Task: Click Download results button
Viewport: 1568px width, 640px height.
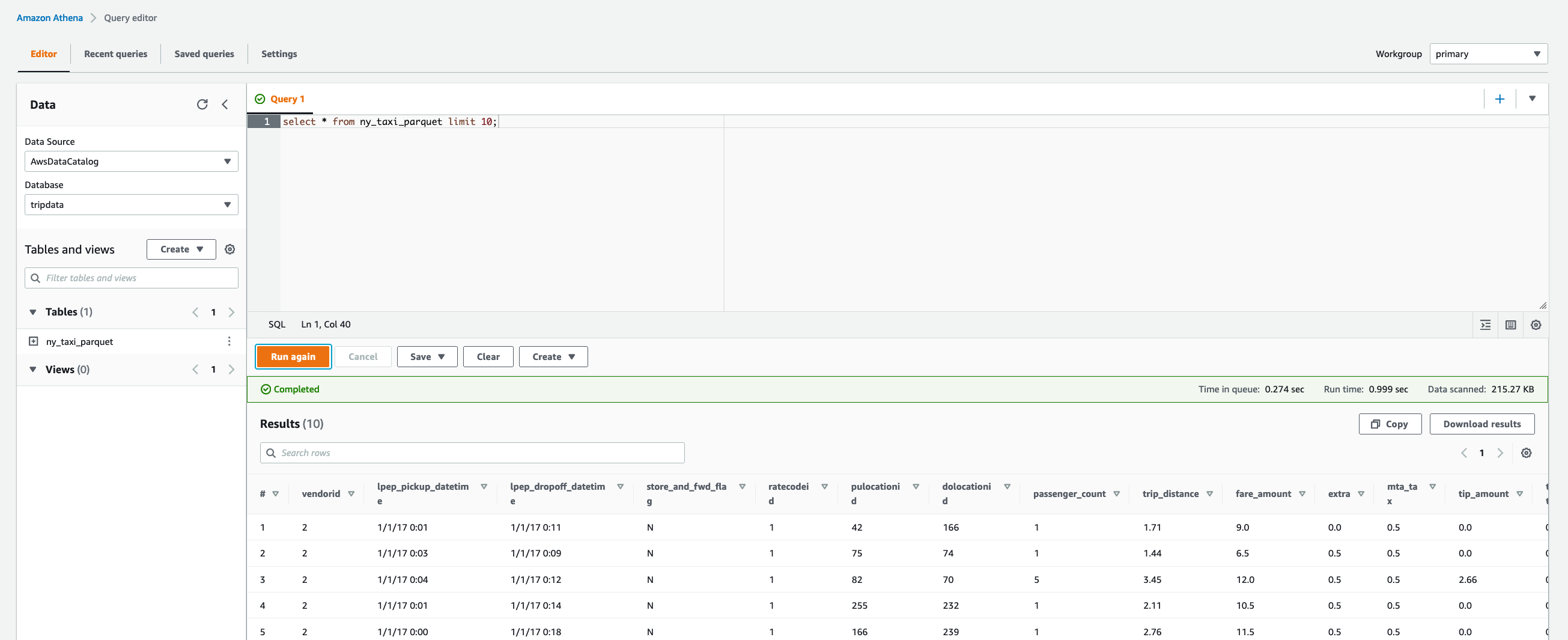Action: 1481,424
